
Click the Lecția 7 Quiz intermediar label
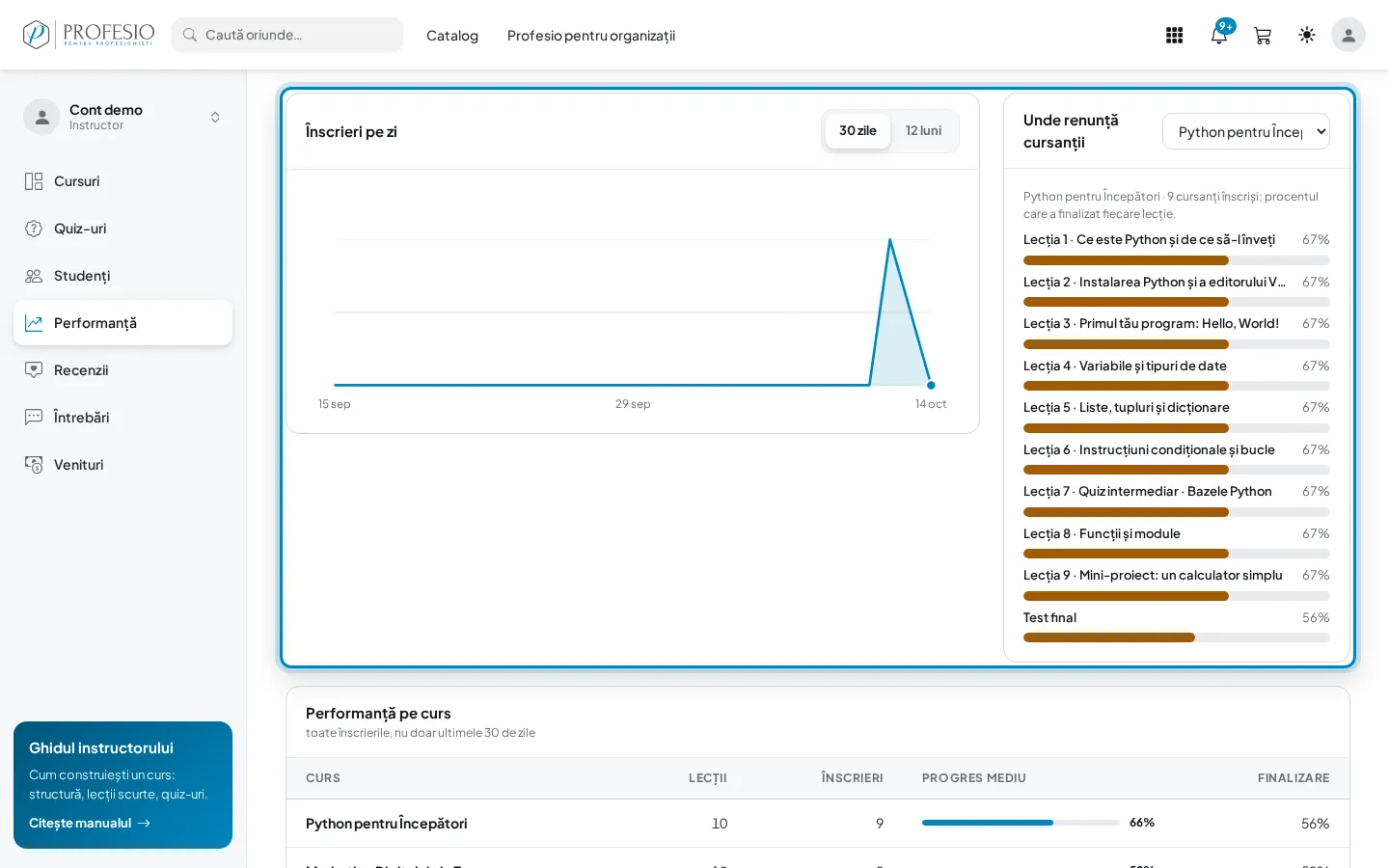coord(1148,492)
